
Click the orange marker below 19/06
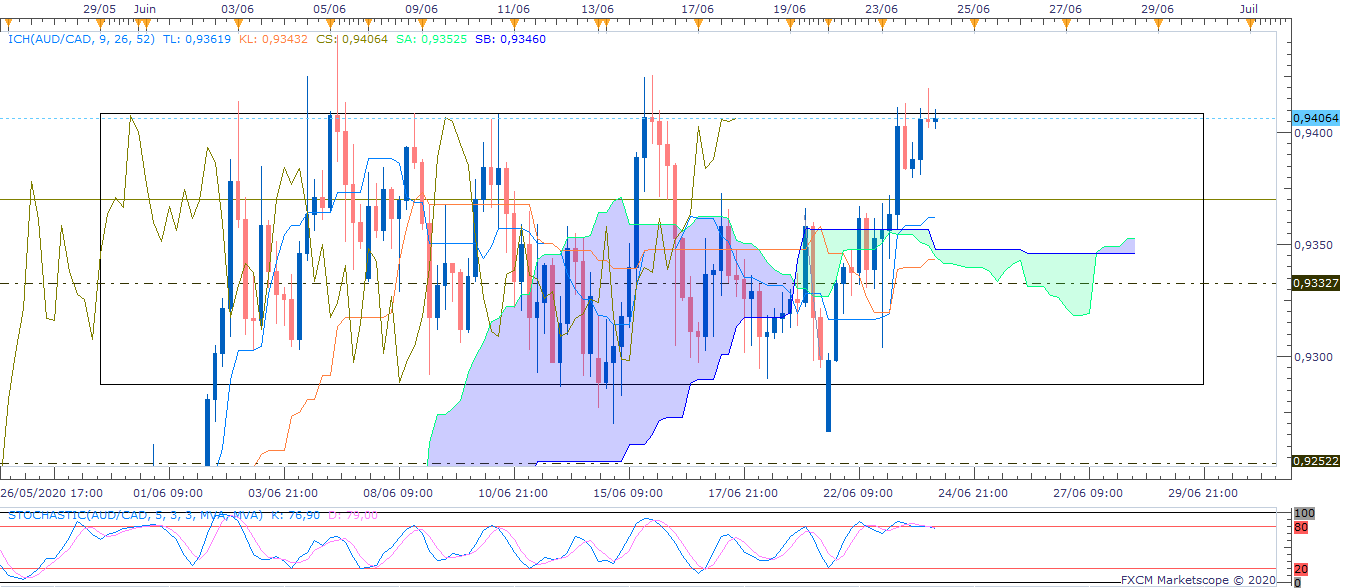pyautogui.click(x=789, y=21)
